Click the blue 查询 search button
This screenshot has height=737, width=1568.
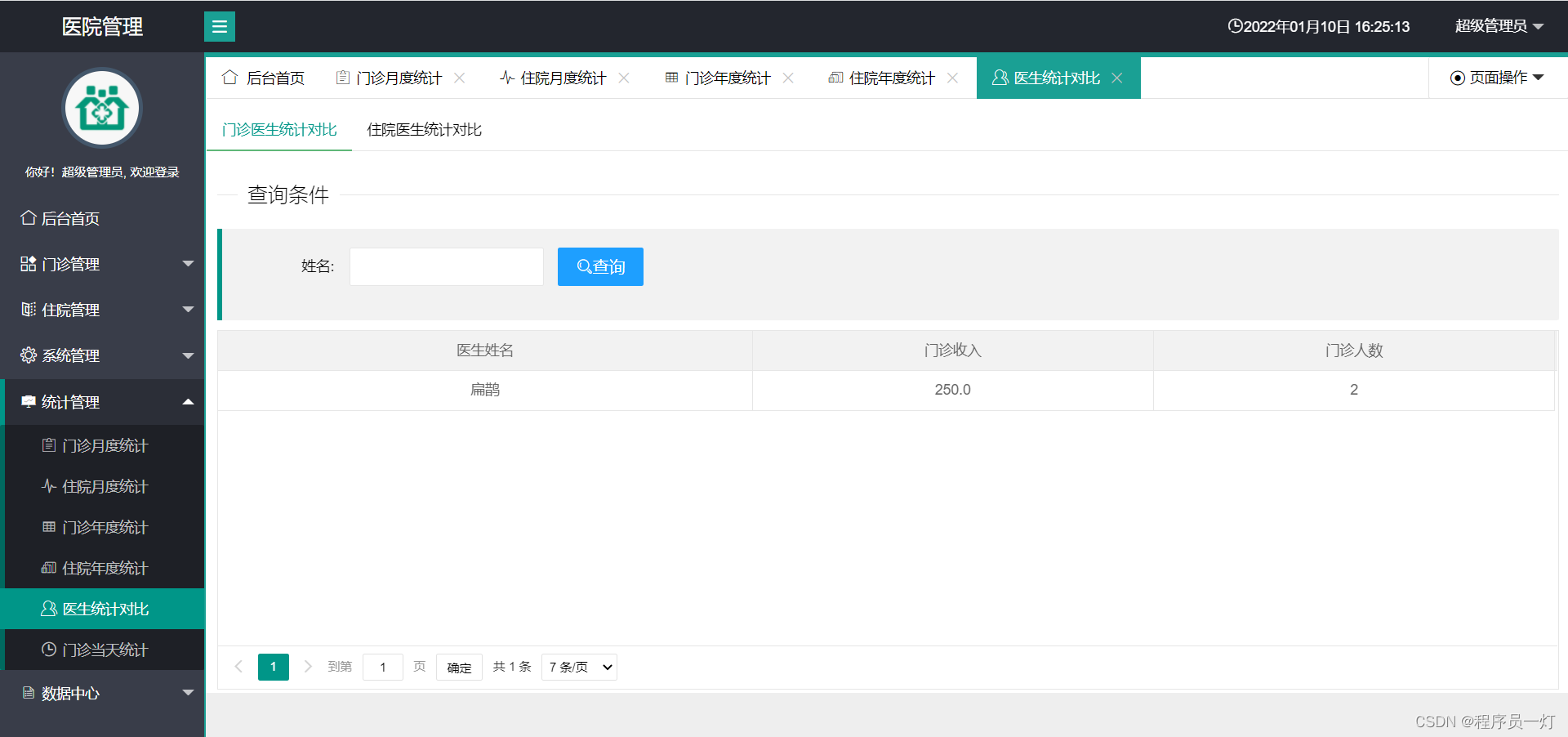pyautogui.click(x=600, y=266)
